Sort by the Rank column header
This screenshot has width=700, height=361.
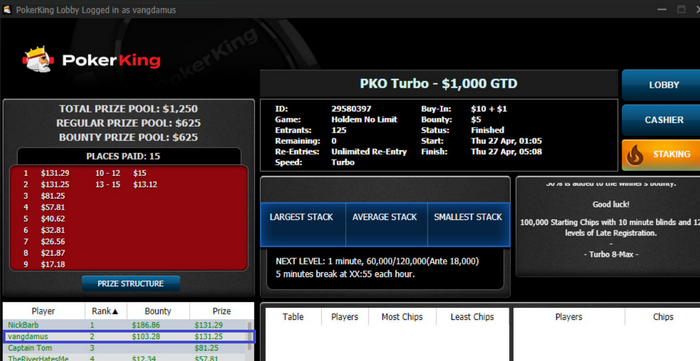[105, 311]
